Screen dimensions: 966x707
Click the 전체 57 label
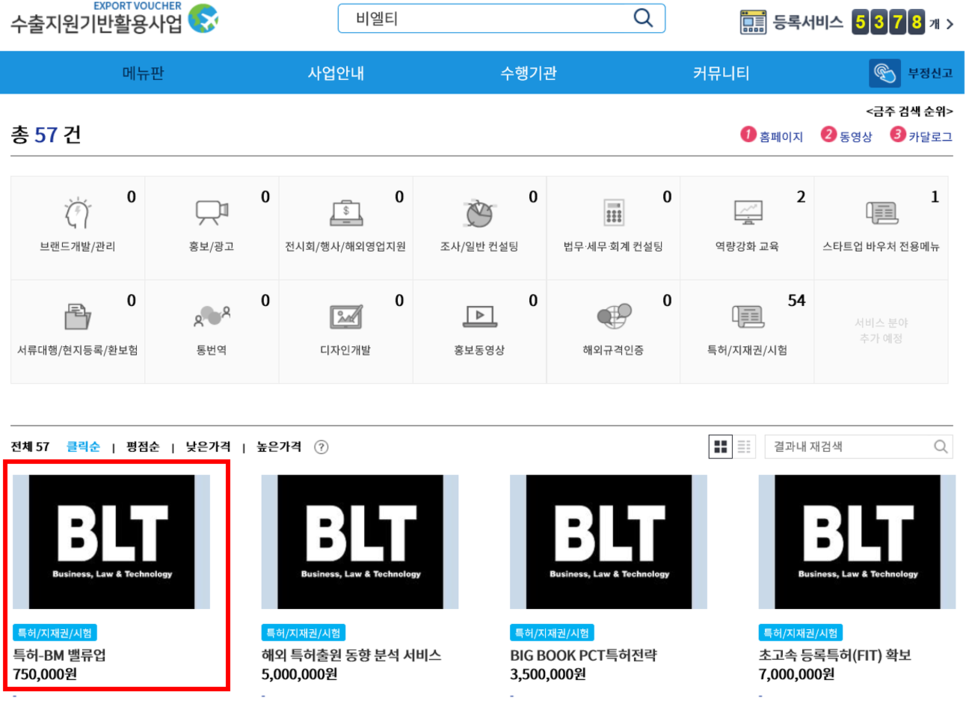30,446
